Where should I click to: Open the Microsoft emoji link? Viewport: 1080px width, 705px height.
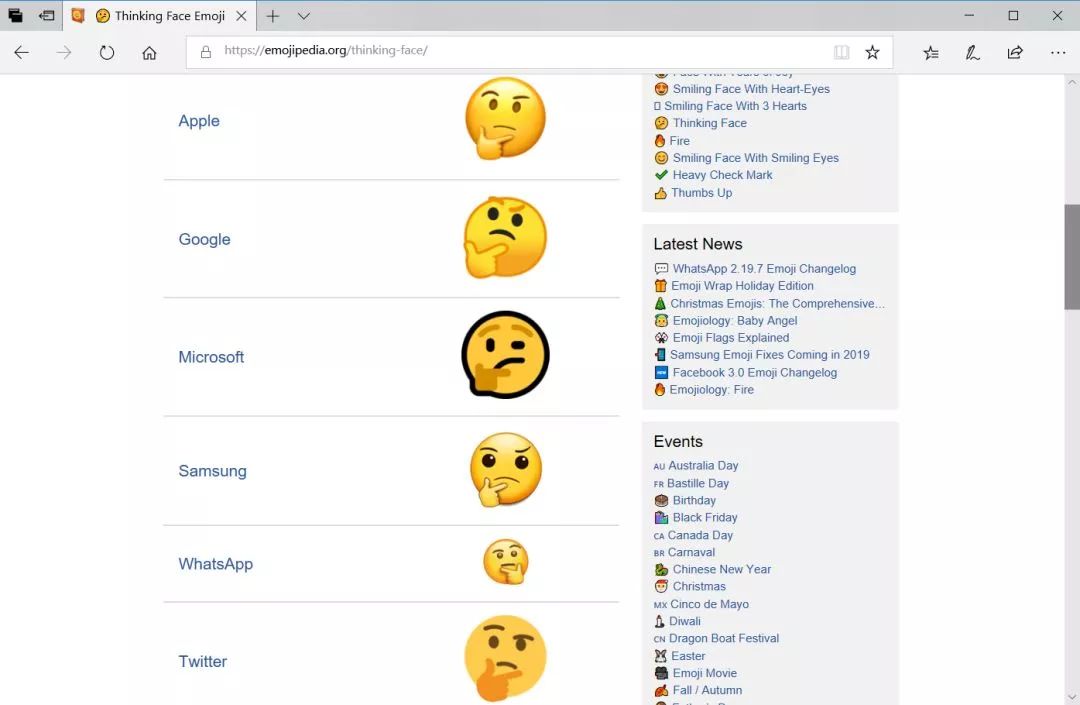point(211,357)
